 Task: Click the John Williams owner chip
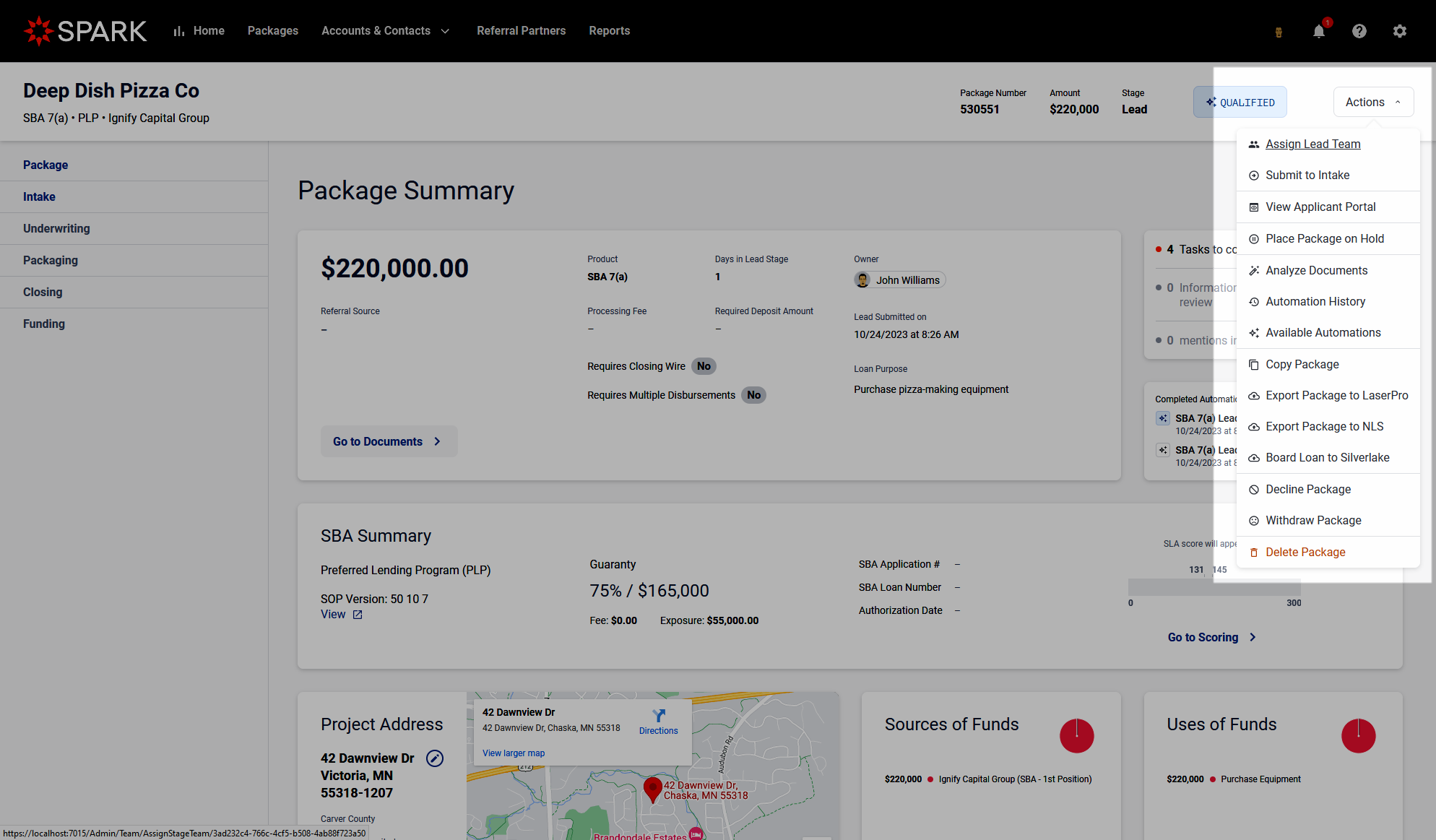899,280
